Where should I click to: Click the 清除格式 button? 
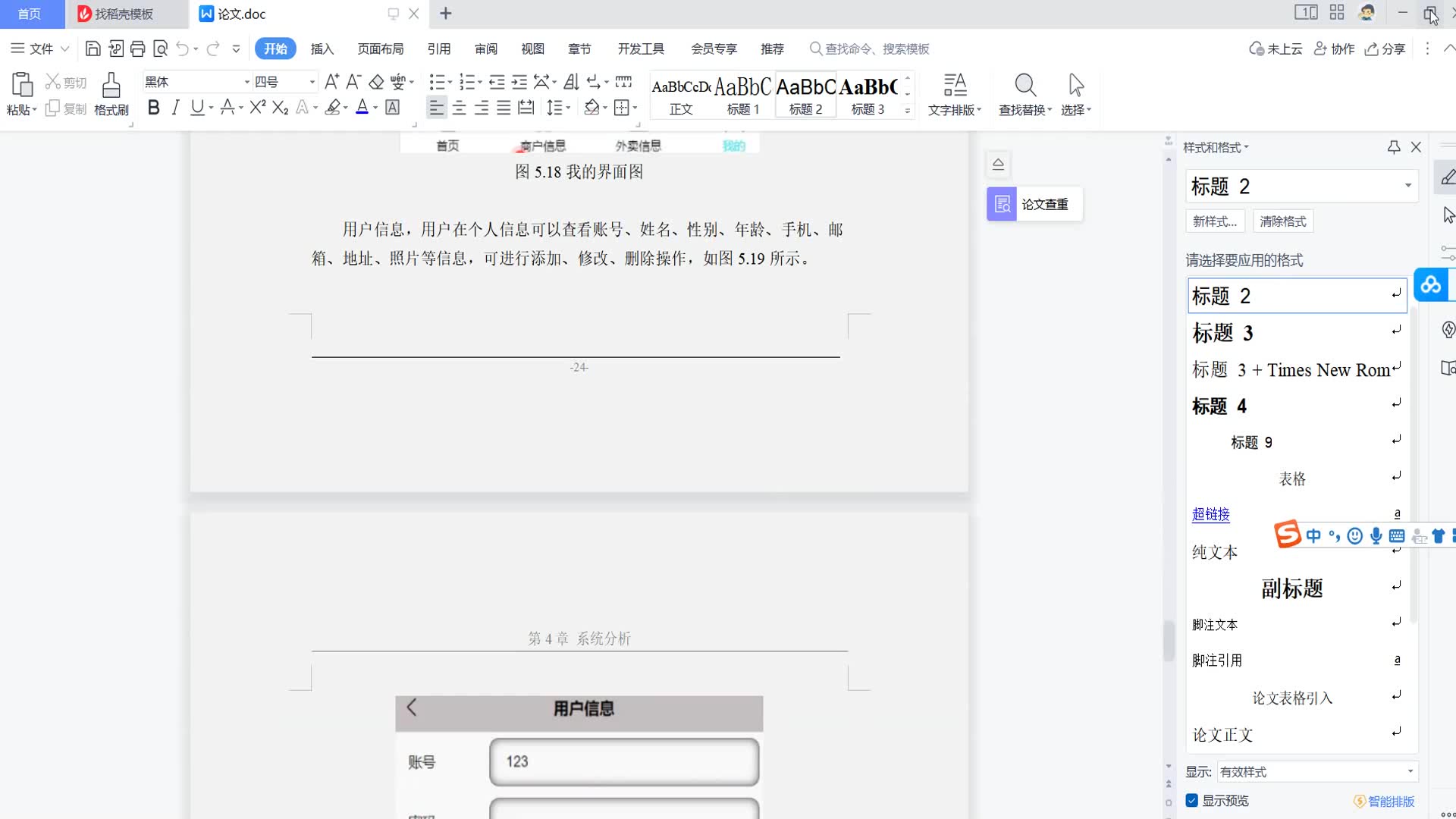(x=1282, y=221)
